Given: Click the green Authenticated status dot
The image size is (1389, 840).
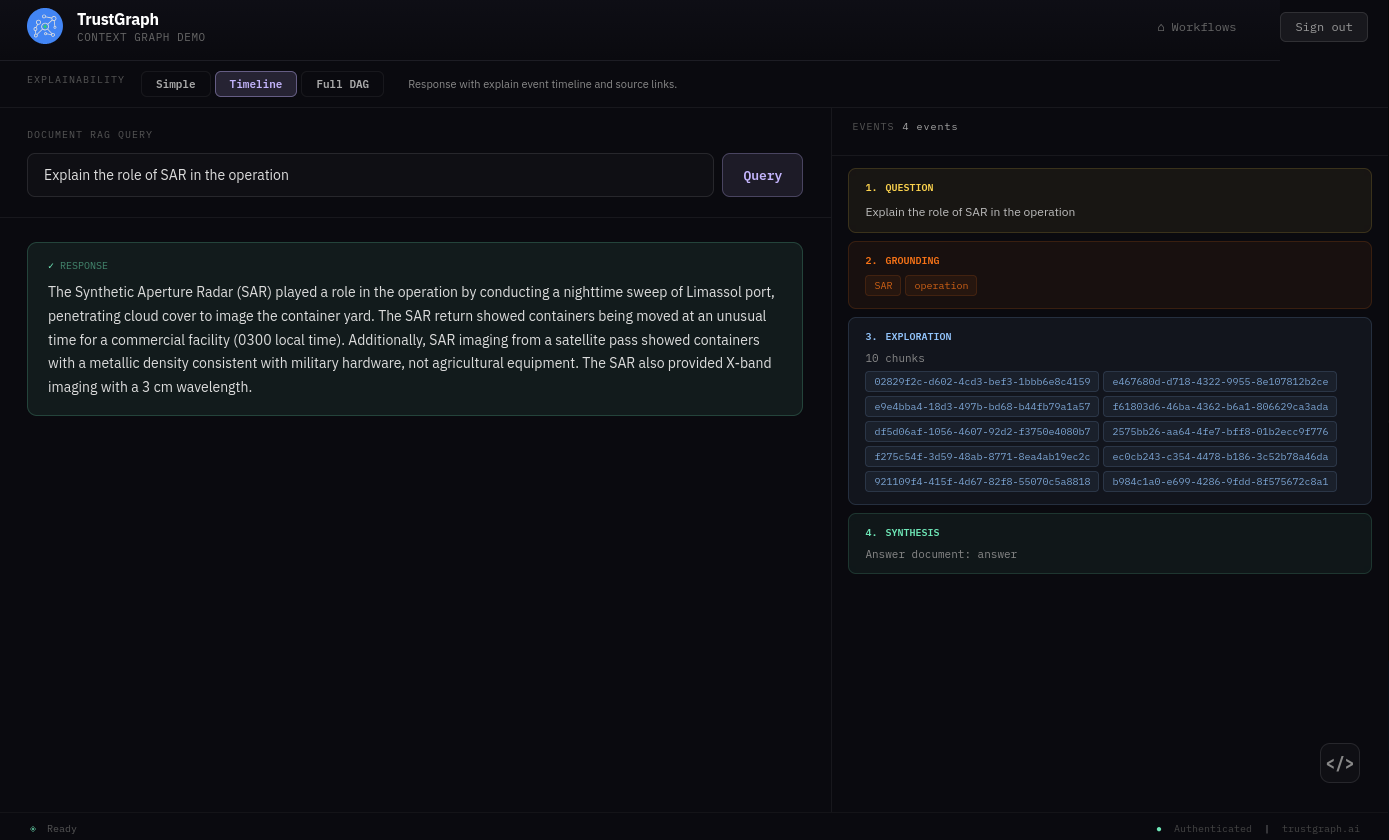Looking at the screenshot, I should coord(1159,828).
